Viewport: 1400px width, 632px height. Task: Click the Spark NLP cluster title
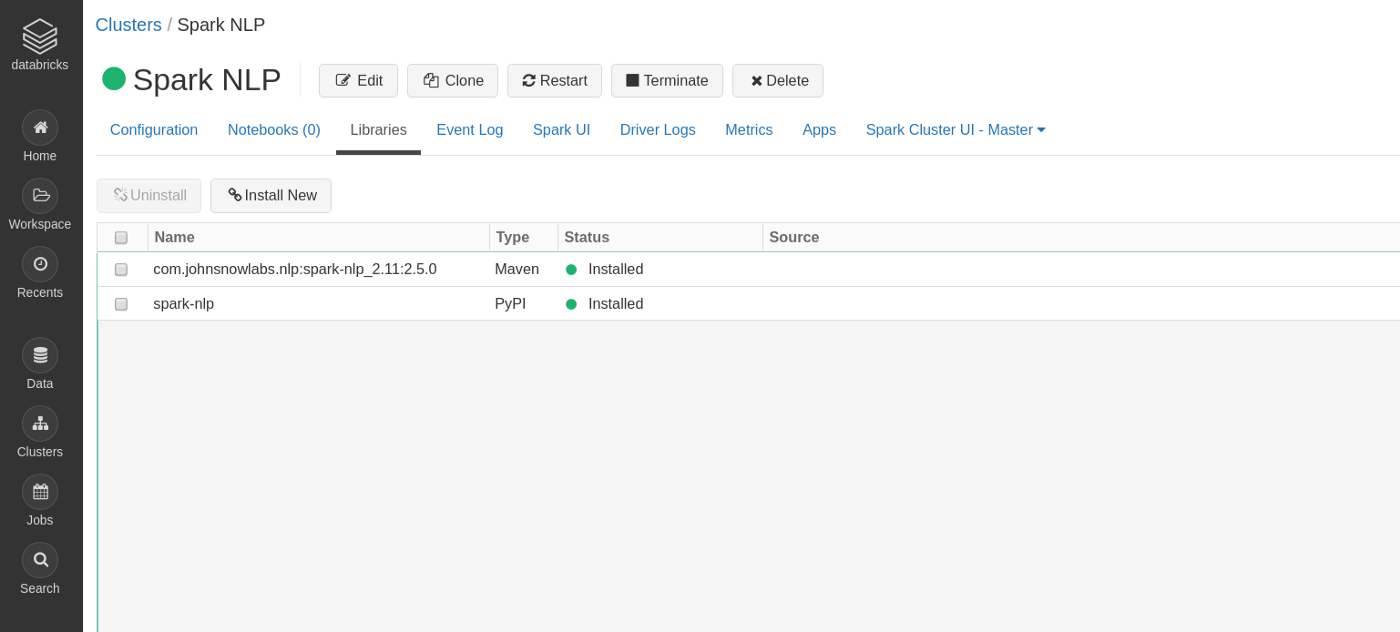point(207,80)
